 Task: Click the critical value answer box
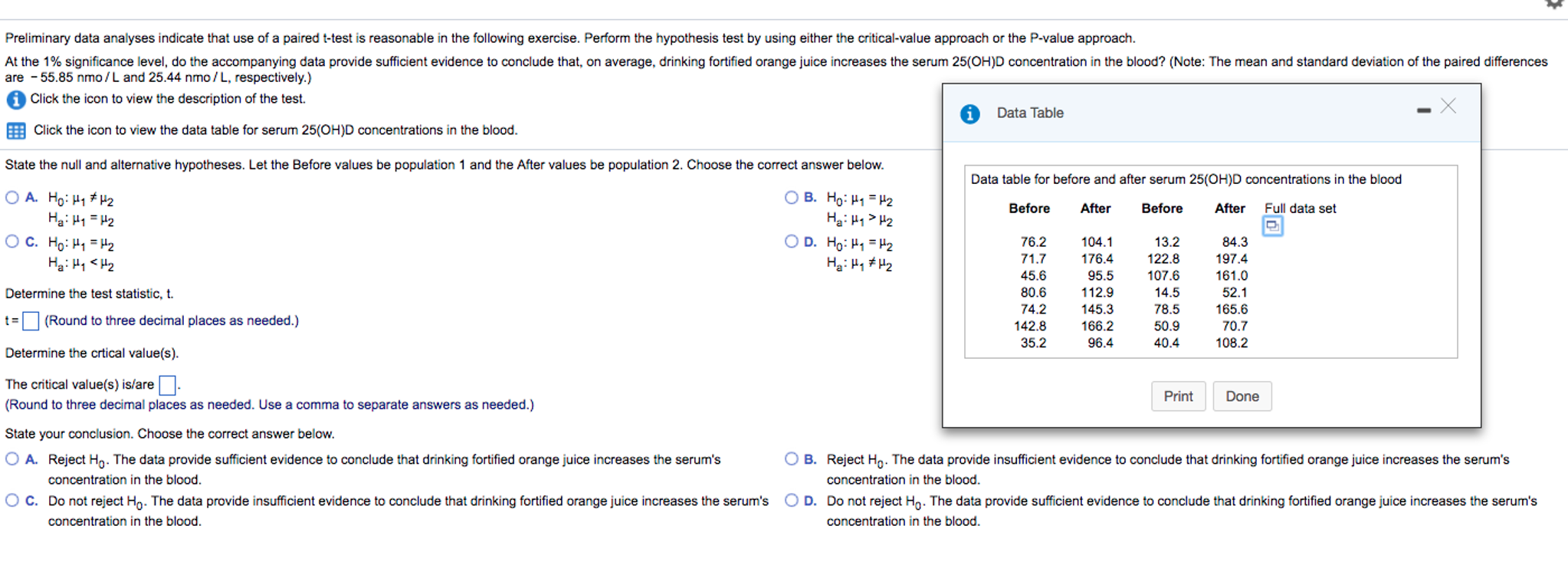pos(167,384)
